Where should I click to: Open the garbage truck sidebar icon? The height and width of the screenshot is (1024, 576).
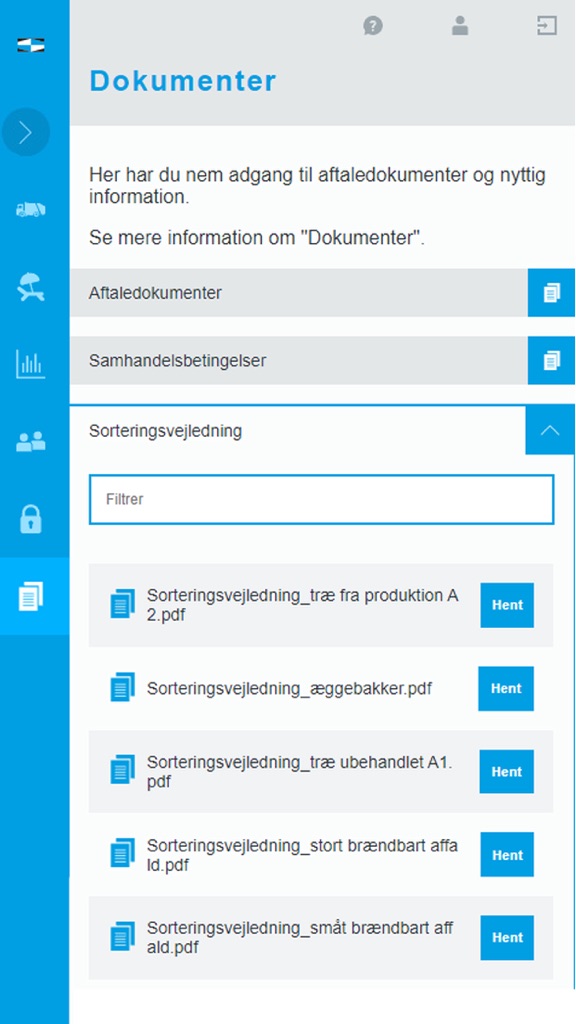pyautogui.click(x=31, y=209)
